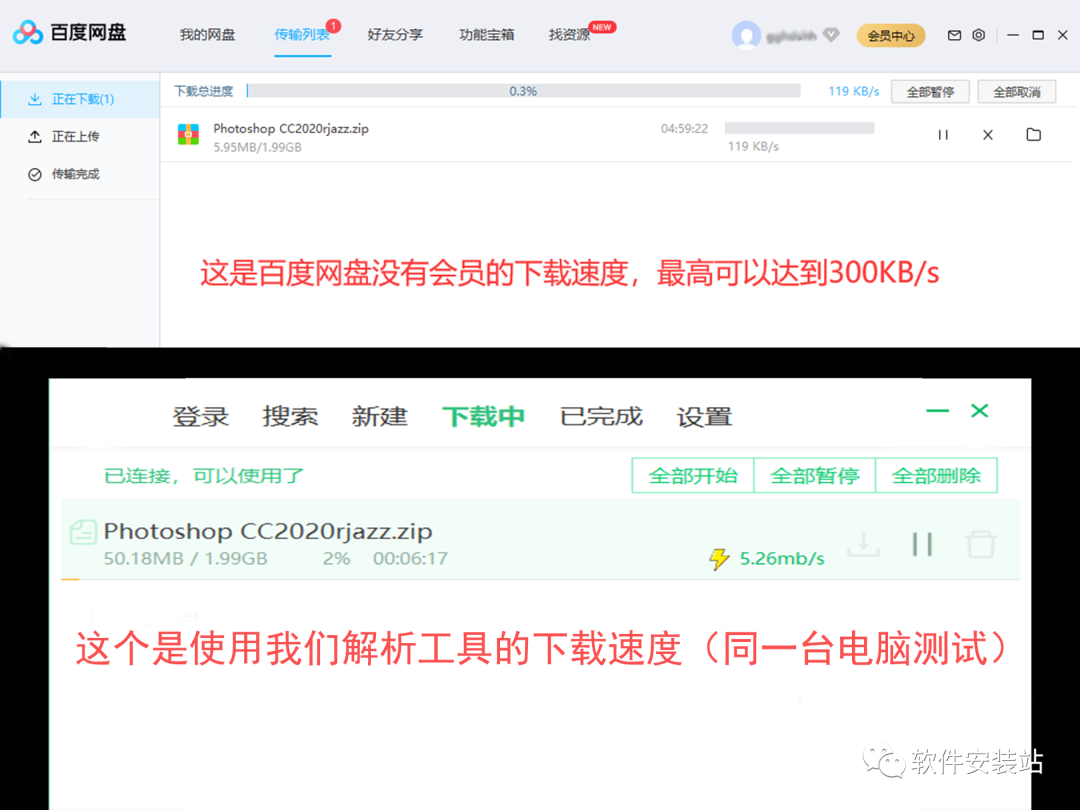Click the 5.26mb/s speed text
This screenshot has height=810, width=1080.
pos(782,559)
